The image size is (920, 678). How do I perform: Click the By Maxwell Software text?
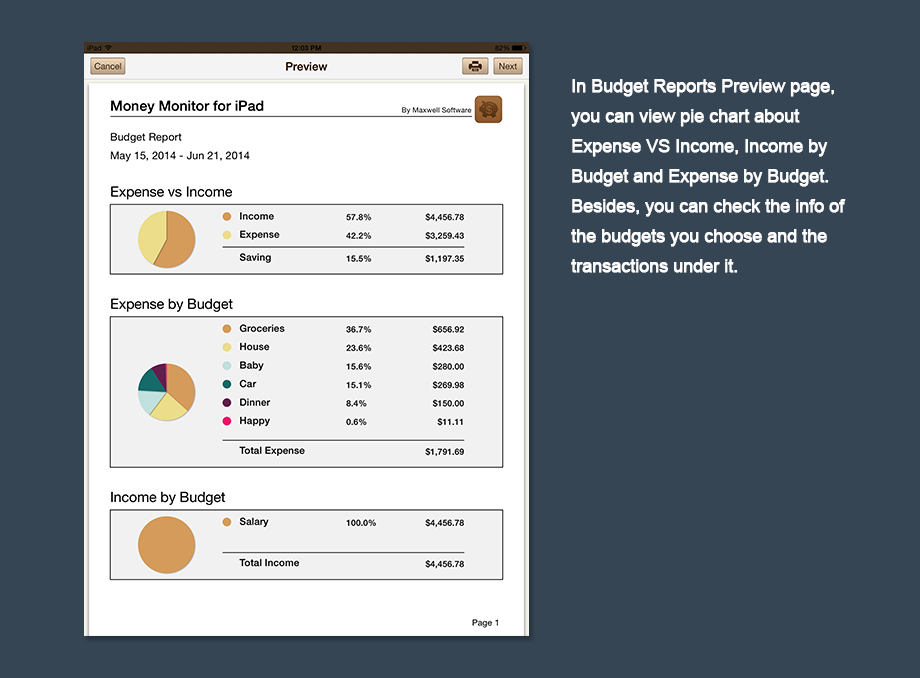point(436,110)
